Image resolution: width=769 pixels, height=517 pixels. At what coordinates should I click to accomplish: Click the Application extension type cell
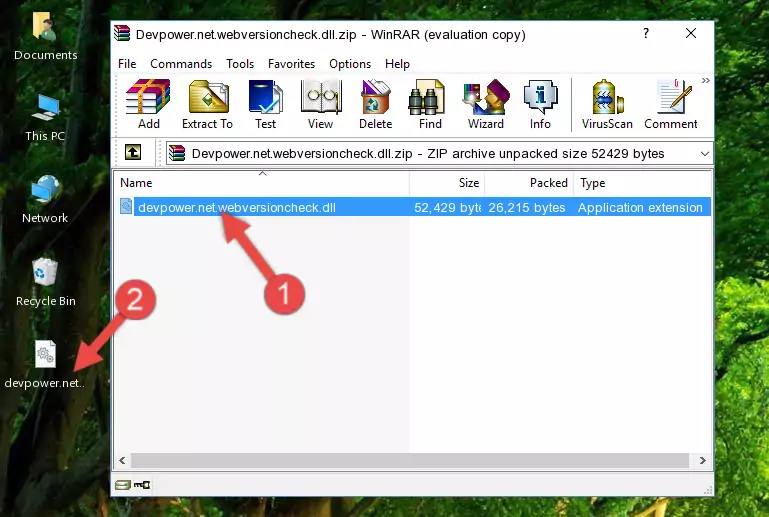point(640,207)
